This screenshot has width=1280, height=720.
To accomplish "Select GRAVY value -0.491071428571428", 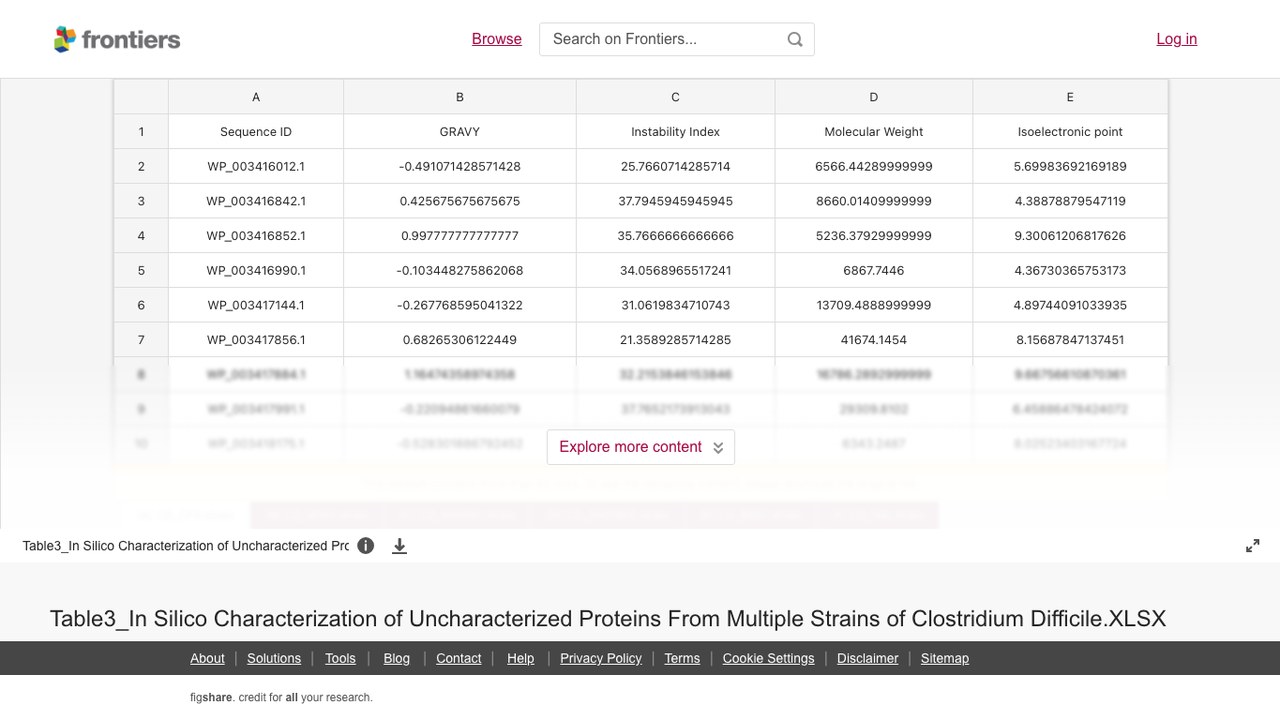I will [x=460, y=166].
